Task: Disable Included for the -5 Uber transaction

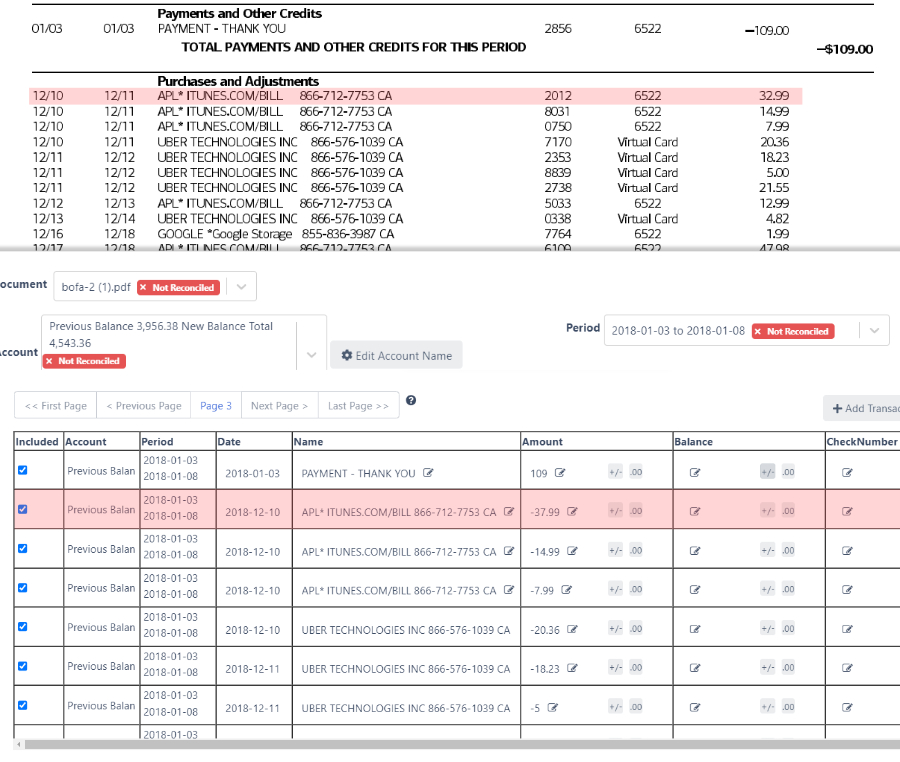Action: [23, 705]
